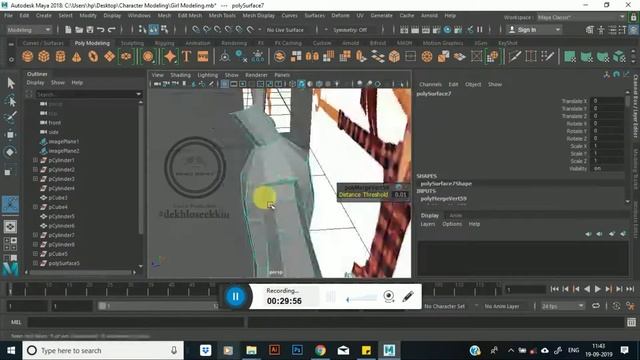The height and width of the screenshot is (360, 640).
Task: Click Windows search box on taskbar
Action: pyautogui.click(x=103, y=350)
